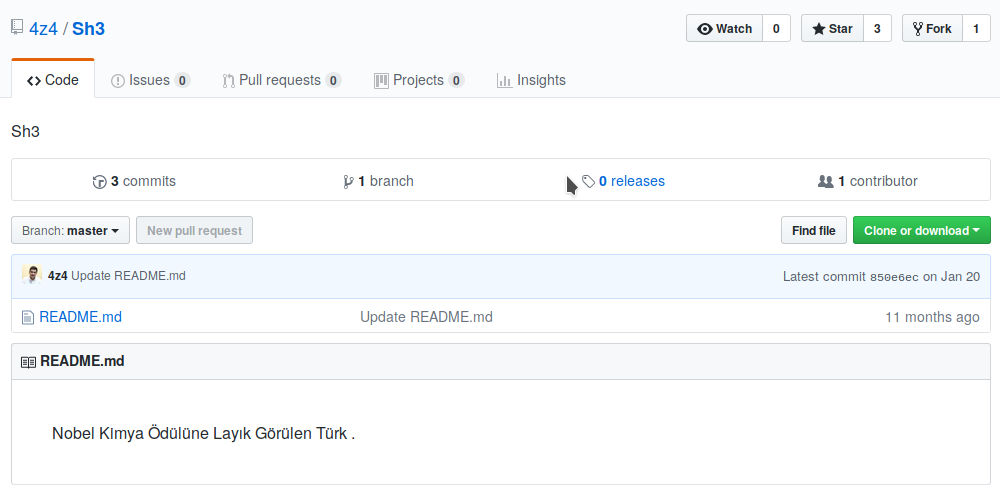Click the repository book icon beside 4z4
Viewport: 1000px width, 497px height.
click(x=17, y=27)
